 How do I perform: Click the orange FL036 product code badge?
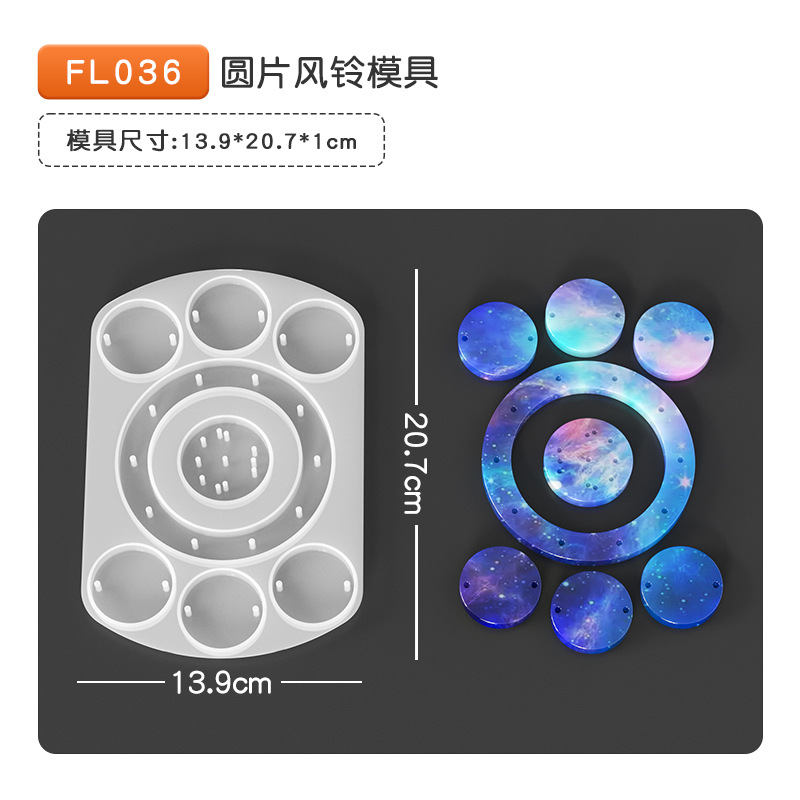[123, 71]
